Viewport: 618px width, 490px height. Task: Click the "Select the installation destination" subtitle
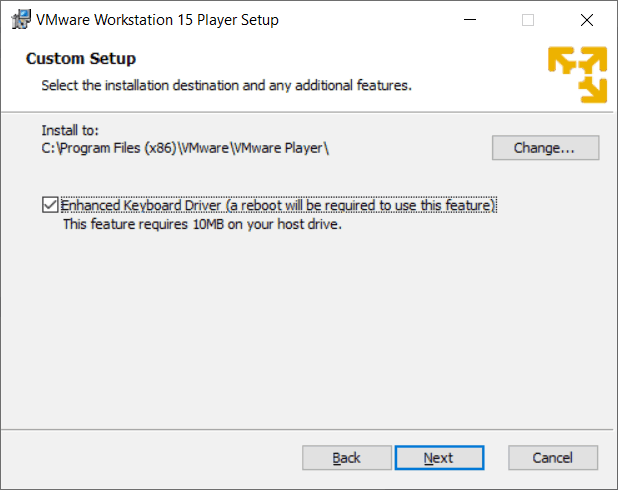click(x=226, y=86)
